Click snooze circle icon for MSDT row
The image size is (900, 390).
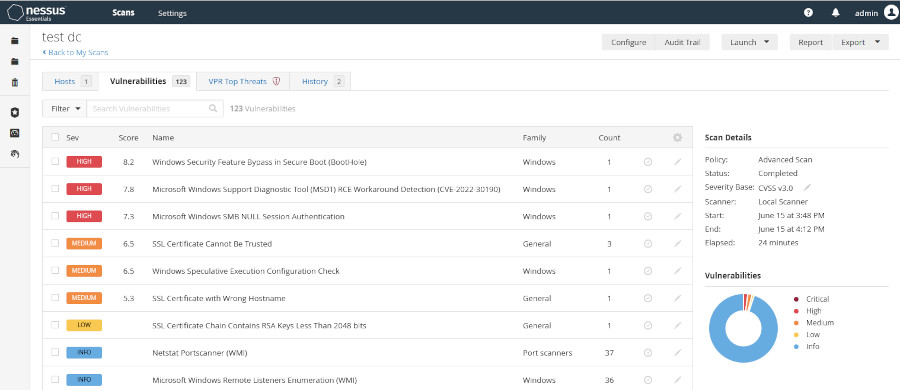648,189
